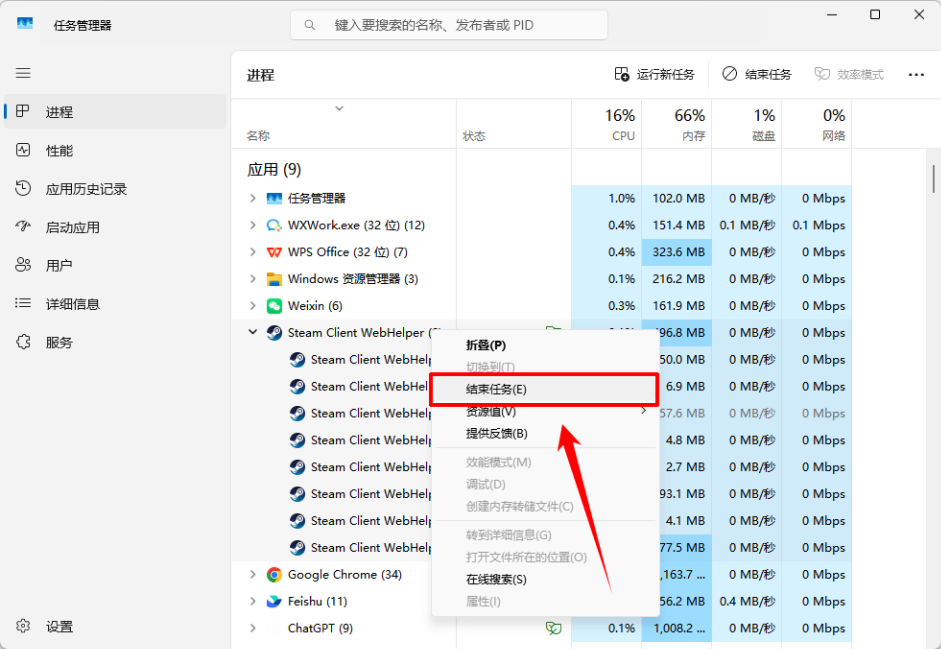Click the 任务管理器 process icon in list
941x649 pixels.
pos(274,198)
